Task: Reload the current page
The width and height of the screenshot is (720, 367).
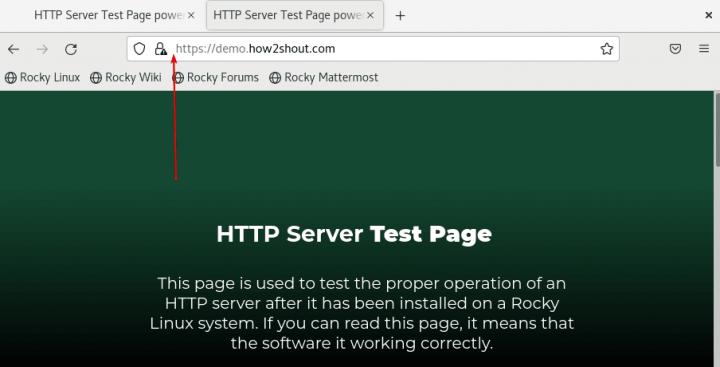Action: [71, 49]
